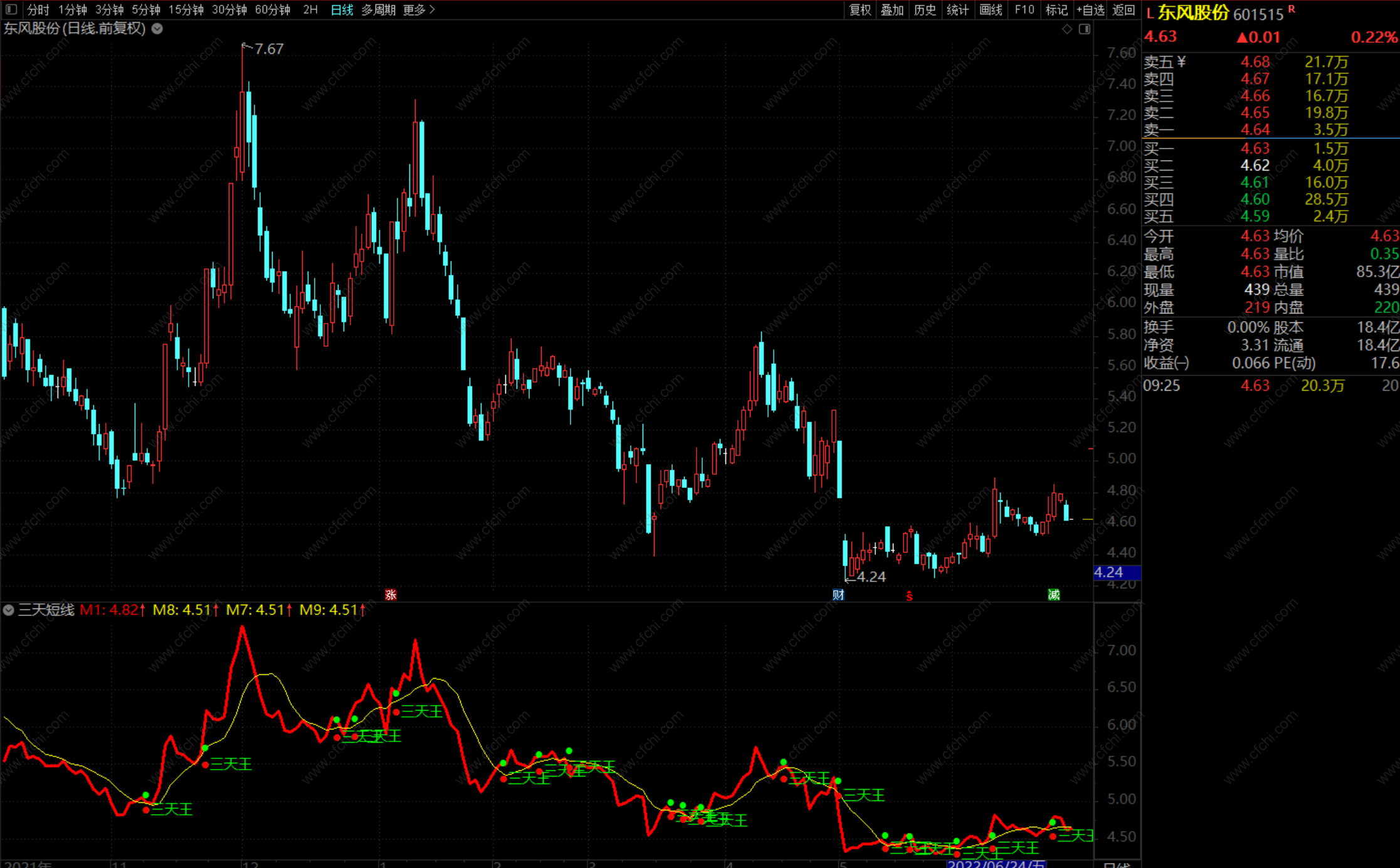Click the date label 2022/06/24 on axis

[x=996, y=864]
